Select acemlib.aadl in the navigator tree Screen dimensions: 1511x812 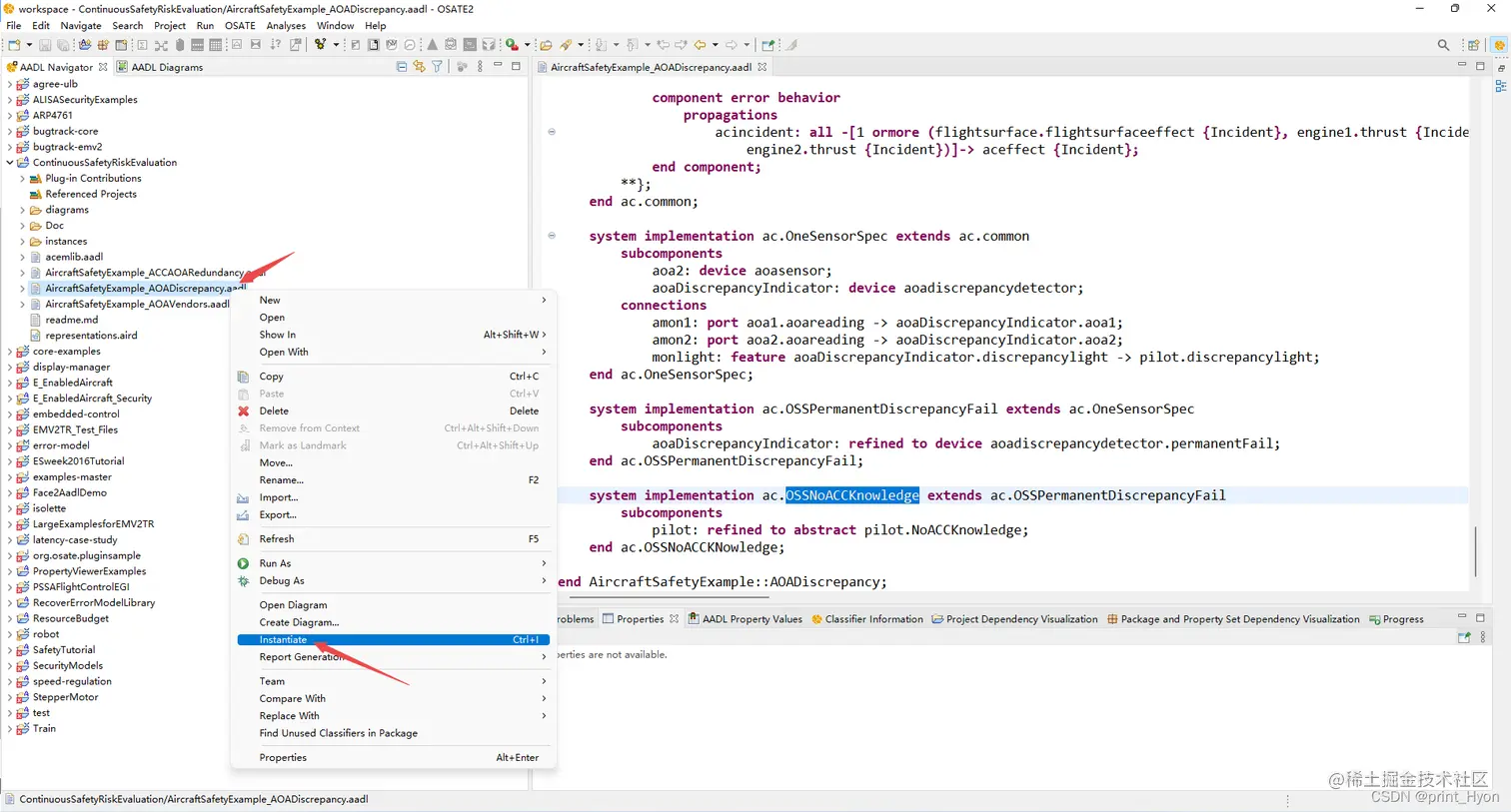click(73, 257)
